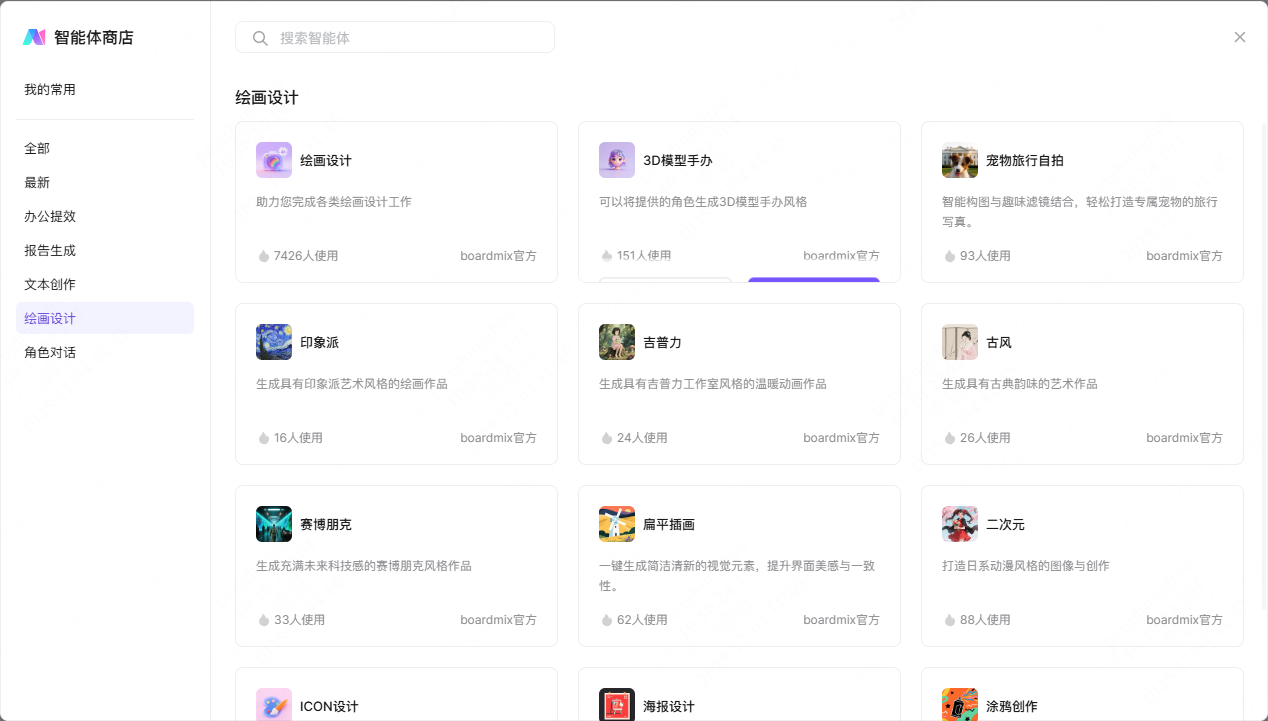Click the flame icon beside 62人使用
This screenshot has width=1268, height=721.
[607, 620]
